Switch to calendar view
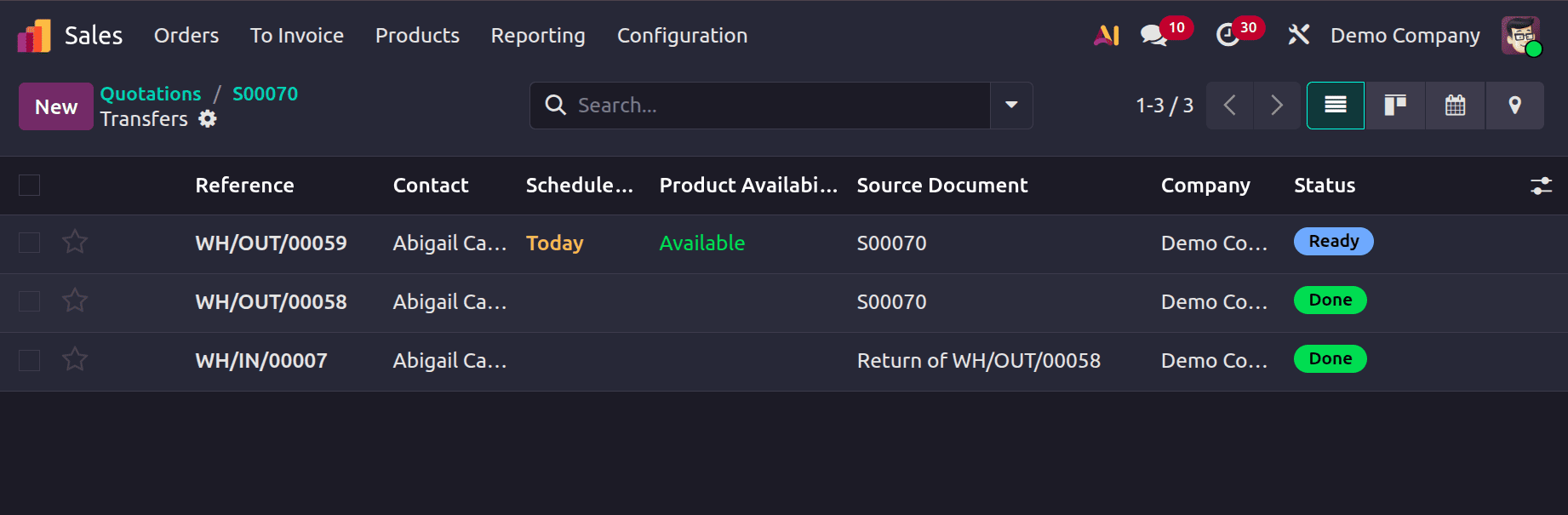 tap(1455, 106)
